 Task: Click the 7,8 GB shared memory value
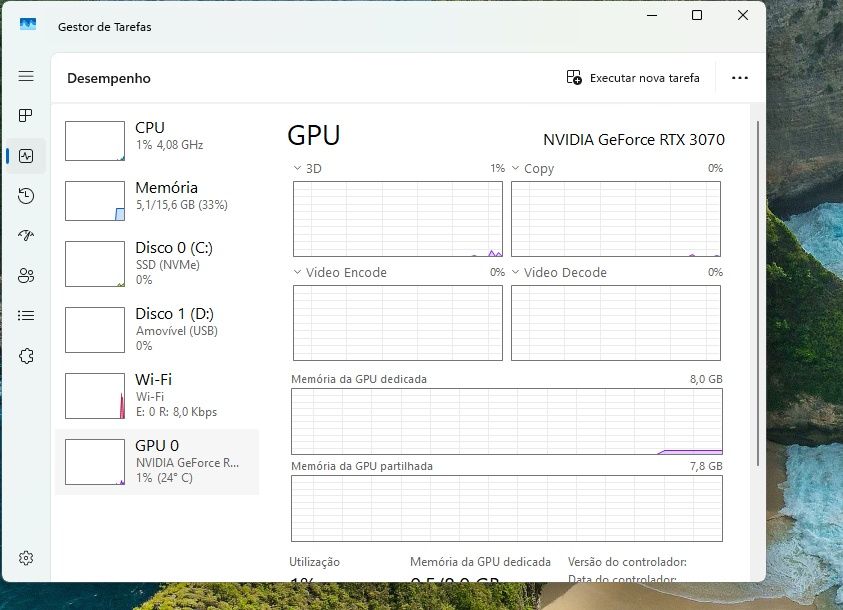tap(706, 466)
